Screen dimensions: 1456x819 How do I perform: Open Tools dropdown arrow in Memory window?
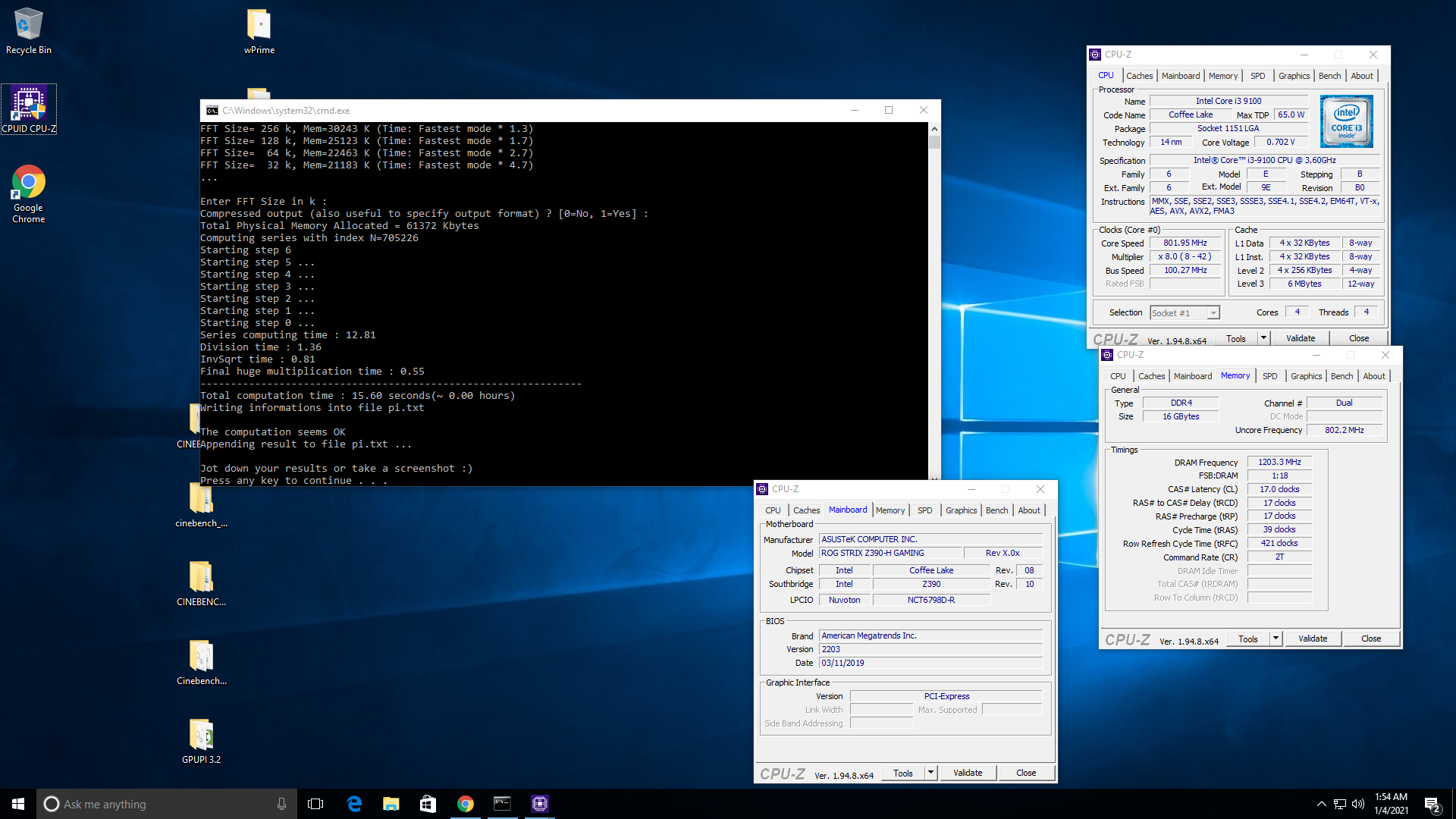[x=1276, y=639]
